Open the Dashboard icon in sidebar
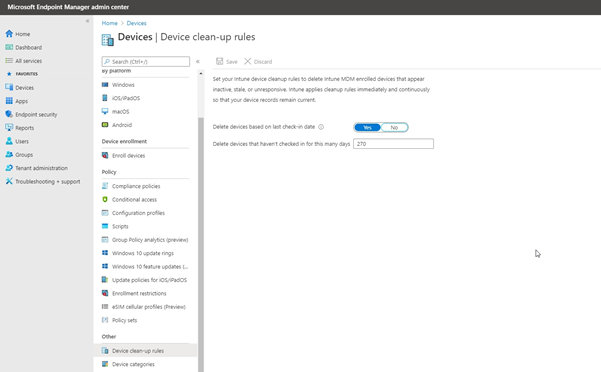Image resolution: width=601 pixels, height=372 pixels. (x=9, y=47)
